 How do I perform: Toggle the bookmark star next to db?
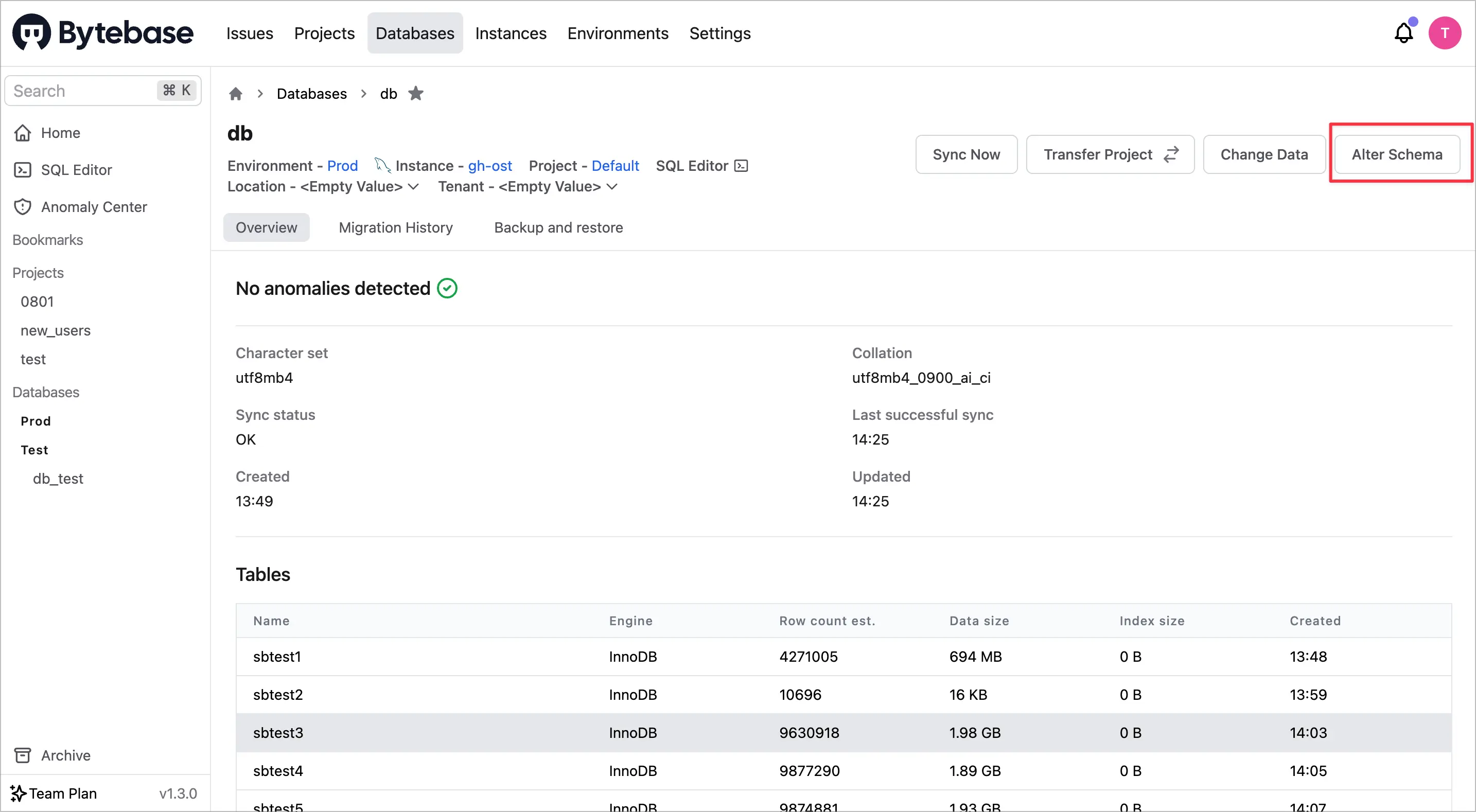coord(416,94)
